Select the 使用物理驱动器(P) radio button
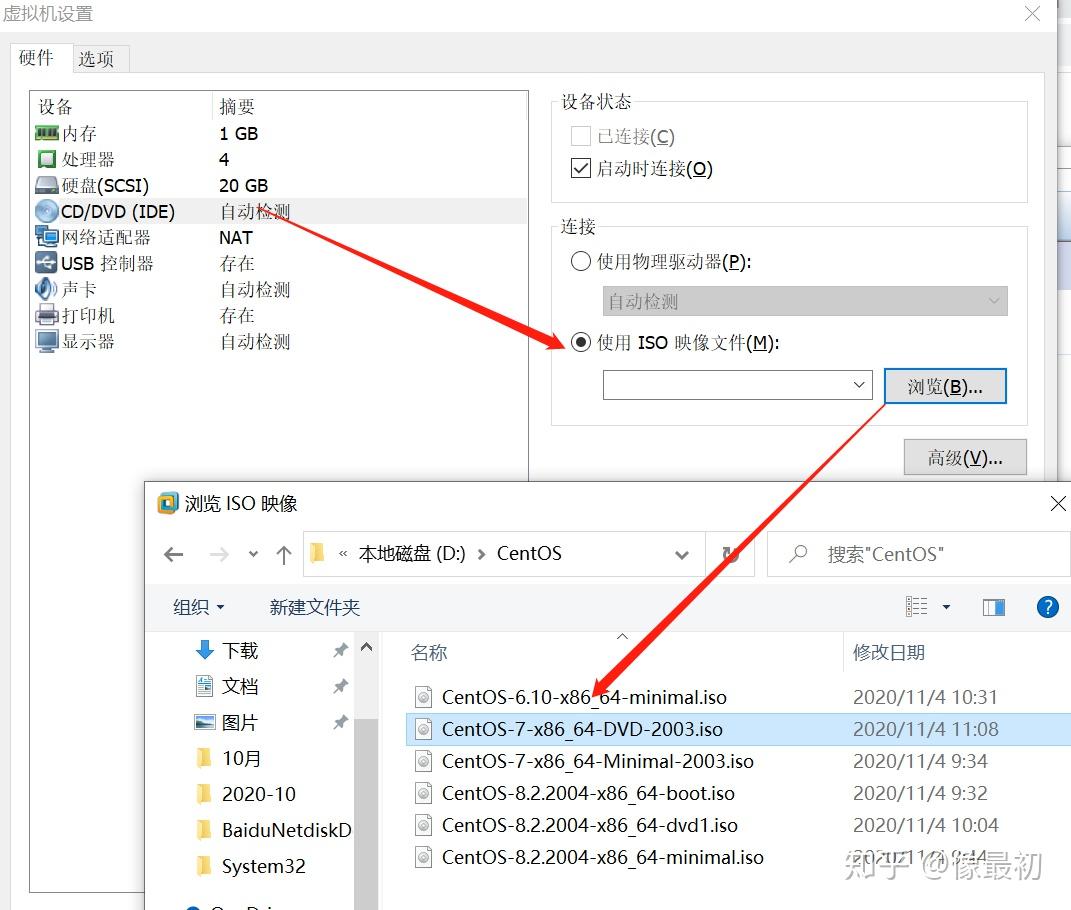The image size is (1071, 910). tap(580, 262)
